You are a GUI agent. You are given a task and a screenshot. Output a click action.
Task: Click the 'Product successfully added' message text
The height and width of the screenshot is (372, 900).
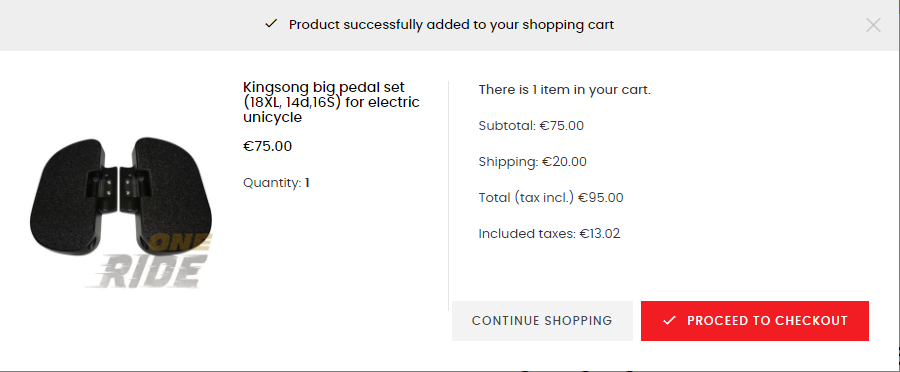click(451, 25)
